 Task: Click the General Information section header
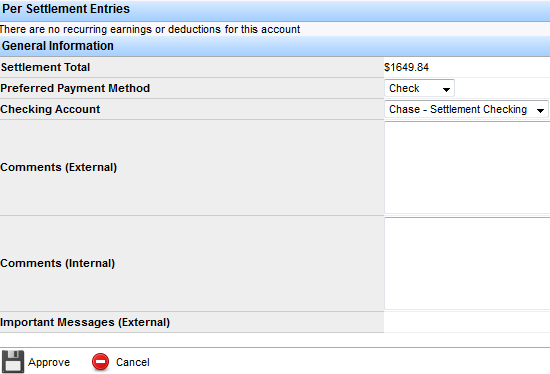click(58, 46)
